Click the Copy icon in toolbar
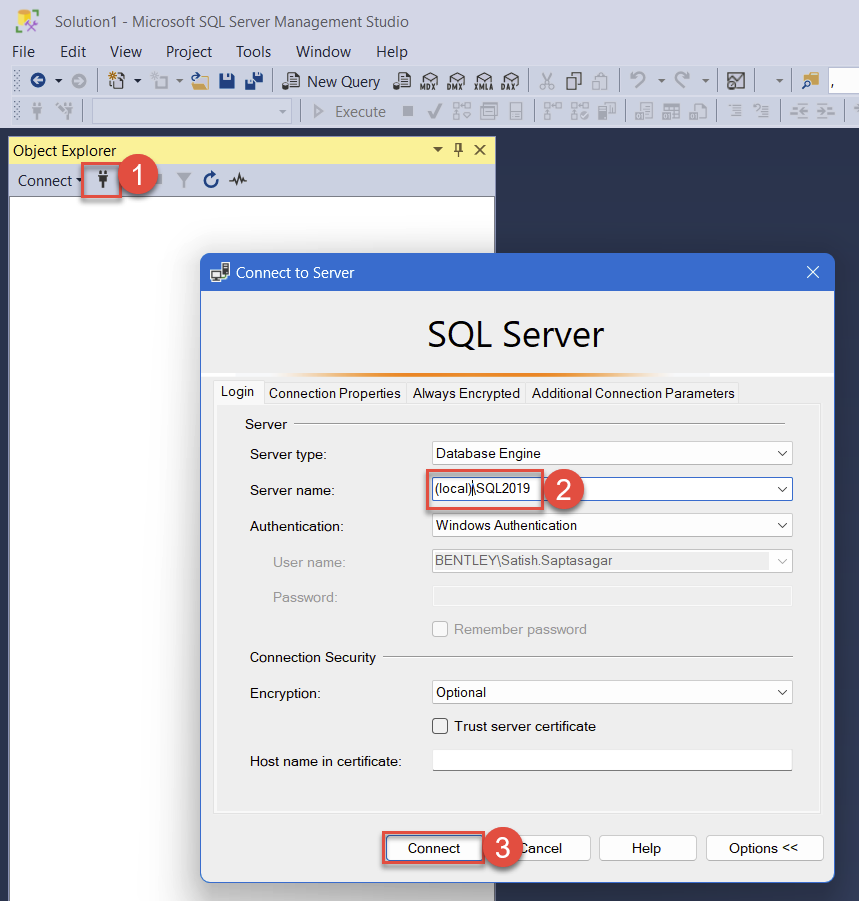859x901 pixels. click(573, 81)
